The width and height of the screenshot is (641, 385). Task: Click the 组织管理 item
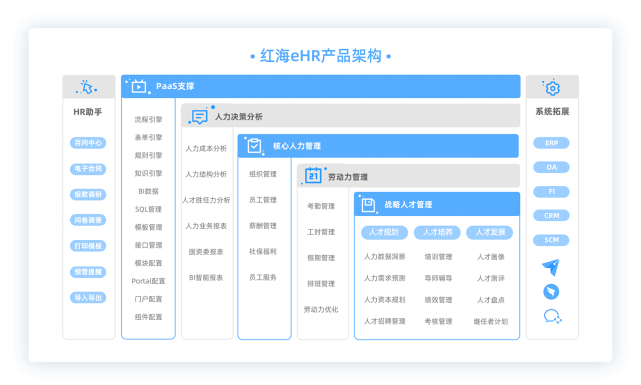pyautogui.click(x=263, y=174)
